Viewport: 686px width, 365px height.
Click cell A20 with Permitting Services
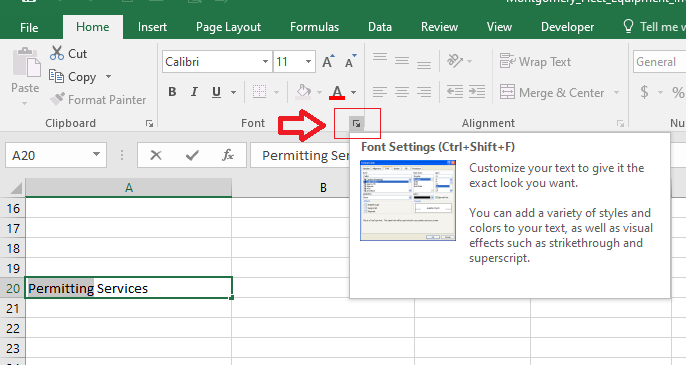point(129,288)
